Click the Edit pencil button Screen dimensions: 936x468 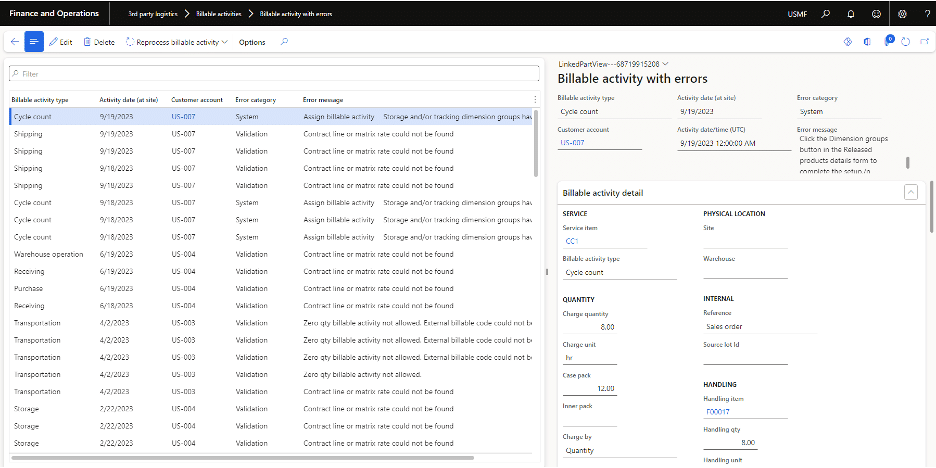click(x=60, y=42)
